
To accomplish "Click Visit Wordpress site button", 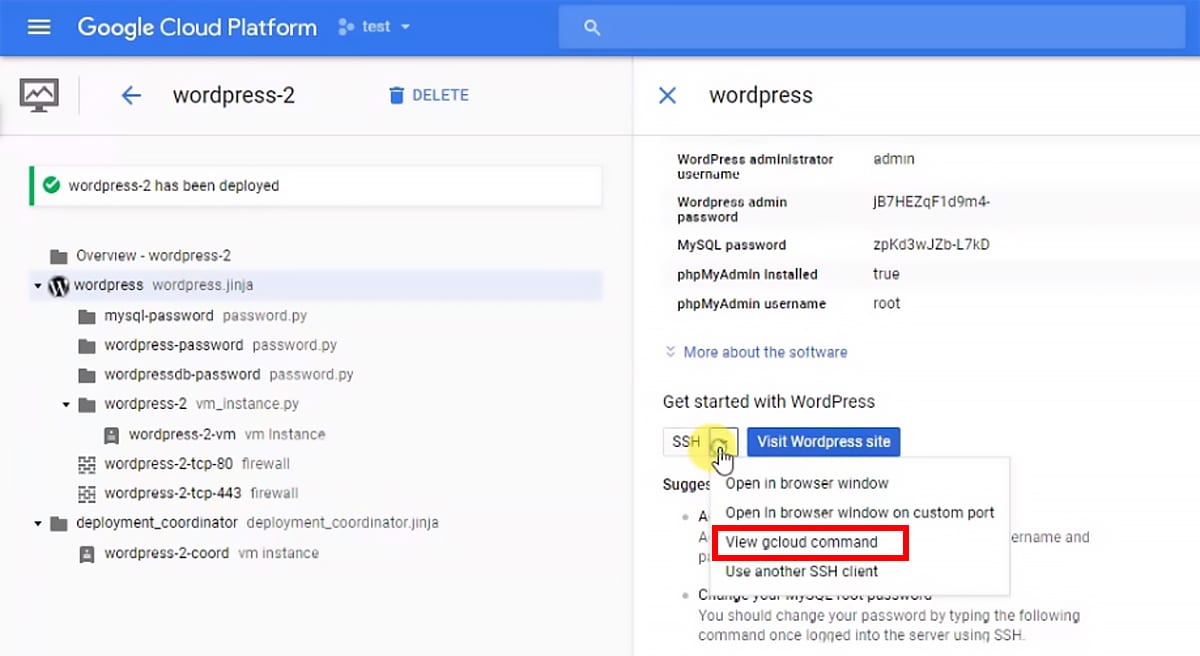I will pyautogui.click(x=824, y=441).
